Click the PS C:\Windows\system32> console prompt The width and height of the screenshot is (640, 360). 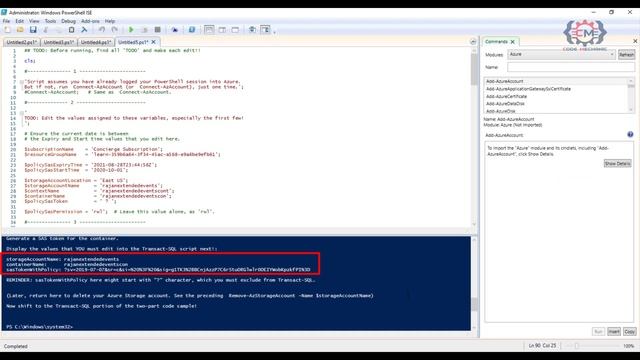[40, 327]
